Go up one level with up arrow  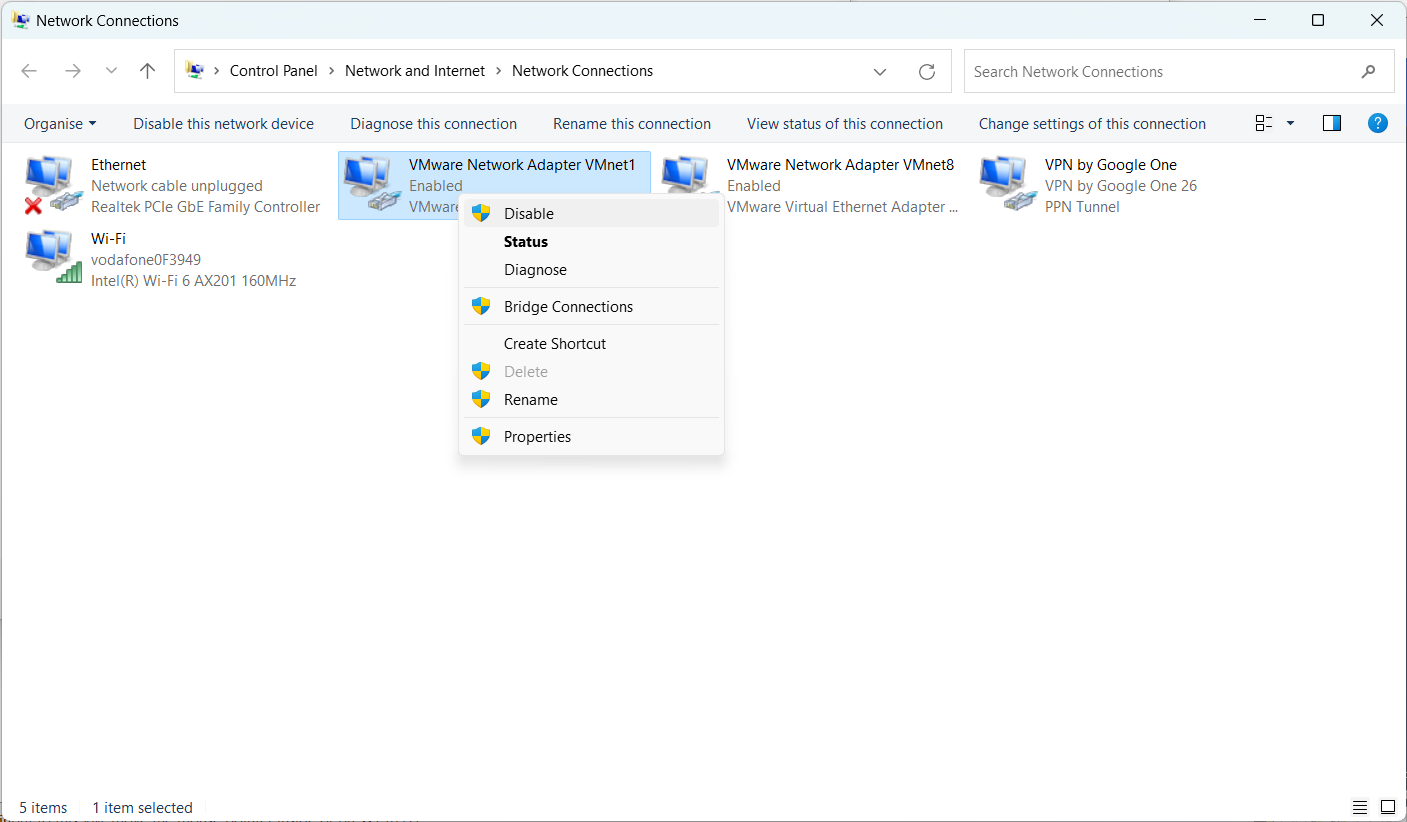[148, 71]
